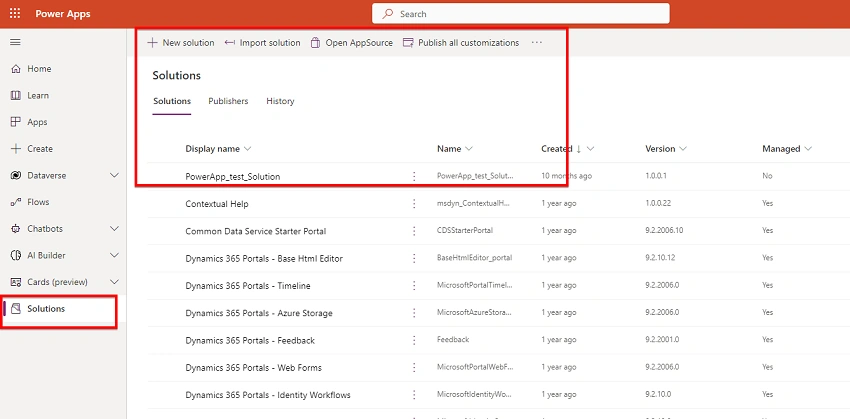Click Open AppSource in command bar
The image size is (850, 419).
(351, 43)
